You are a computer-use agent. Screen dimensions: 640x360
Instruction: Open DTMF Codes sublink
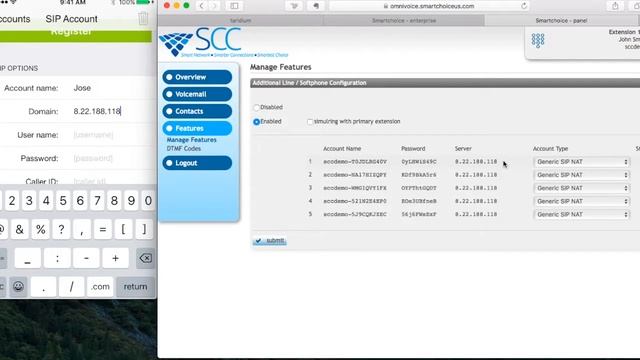(x=184, y=149)
